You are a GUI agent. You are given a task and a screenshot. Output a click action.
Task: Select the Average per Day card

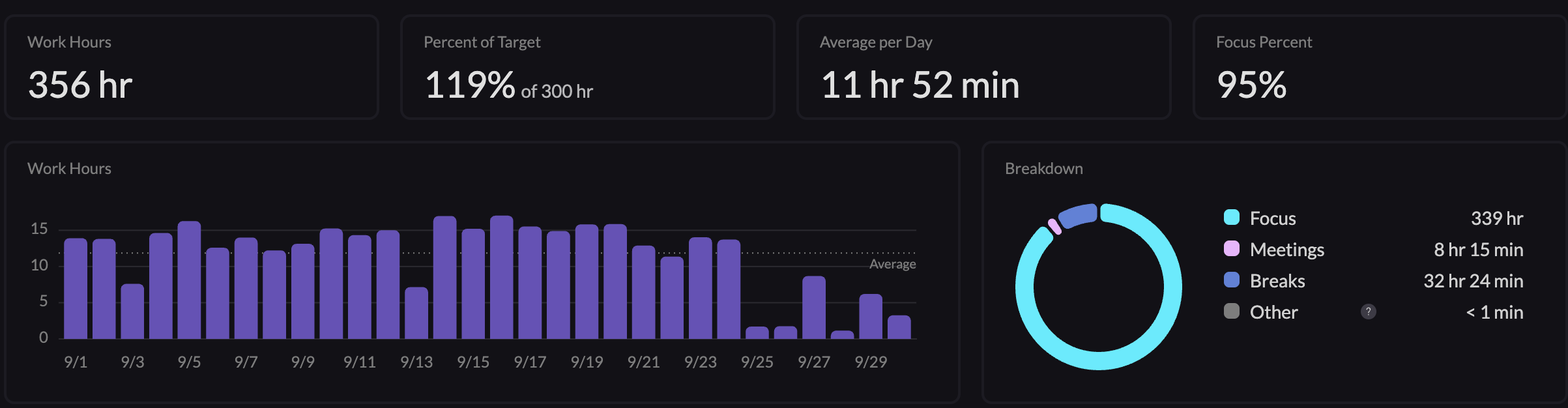click(983, 67)
